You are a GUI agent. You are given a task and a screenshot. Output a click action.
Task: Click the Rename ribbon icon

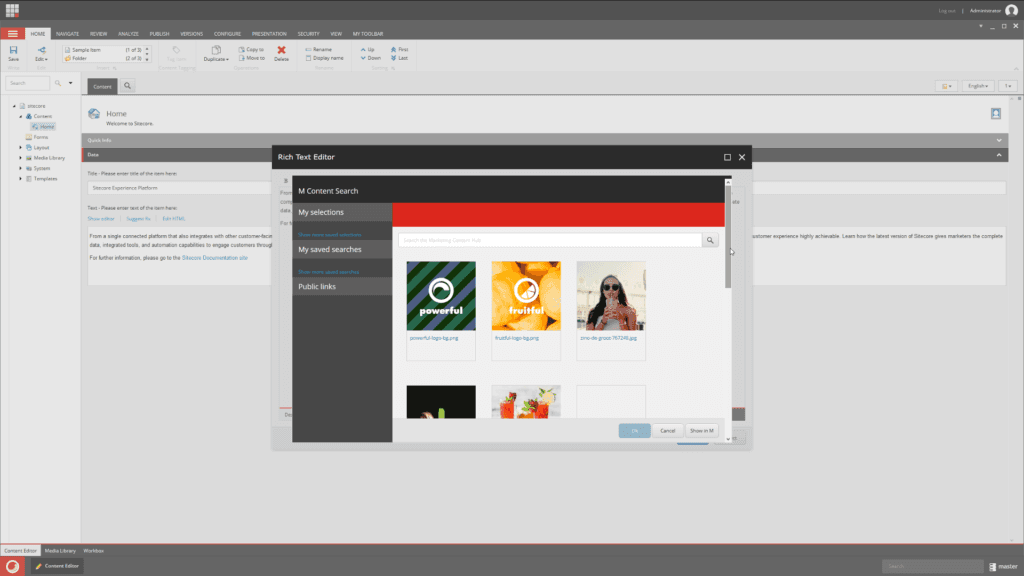click(x=308, y=49)
